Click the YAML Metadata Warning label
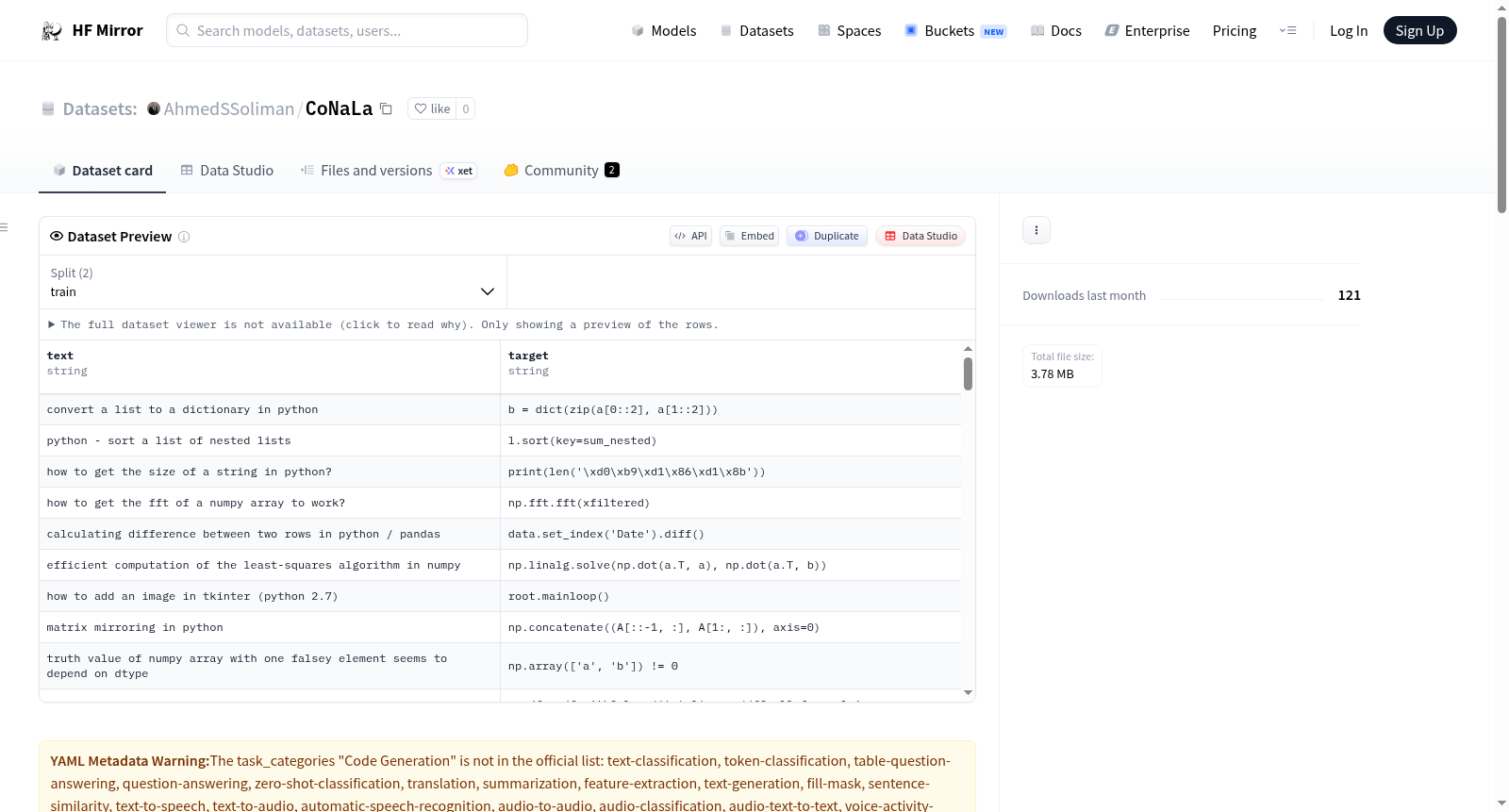Viewport: 1509px width, 812px height. pos(130,761)
